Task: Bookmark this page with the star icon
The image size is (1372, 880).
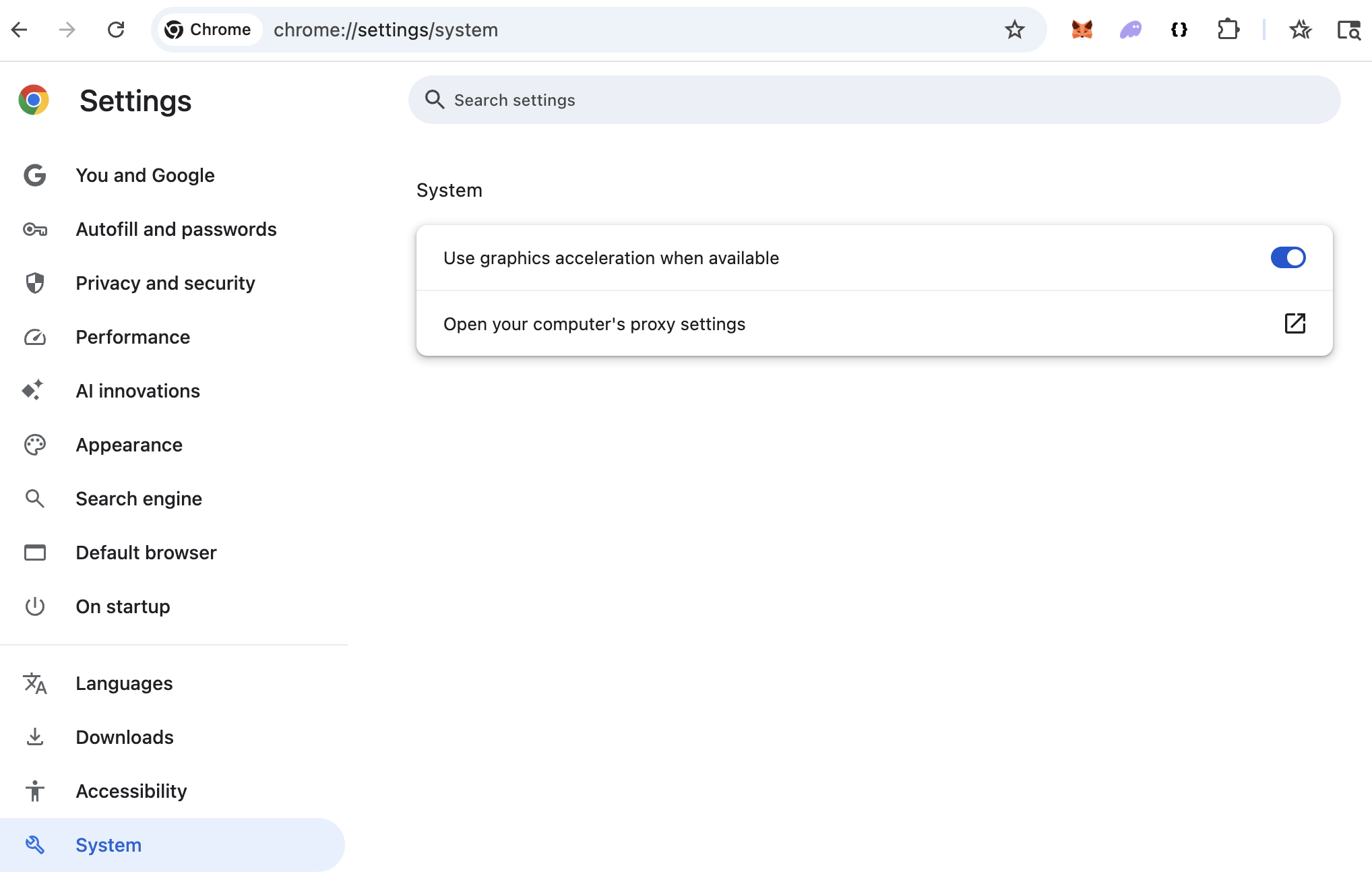Action: (x=1014, y=30)
